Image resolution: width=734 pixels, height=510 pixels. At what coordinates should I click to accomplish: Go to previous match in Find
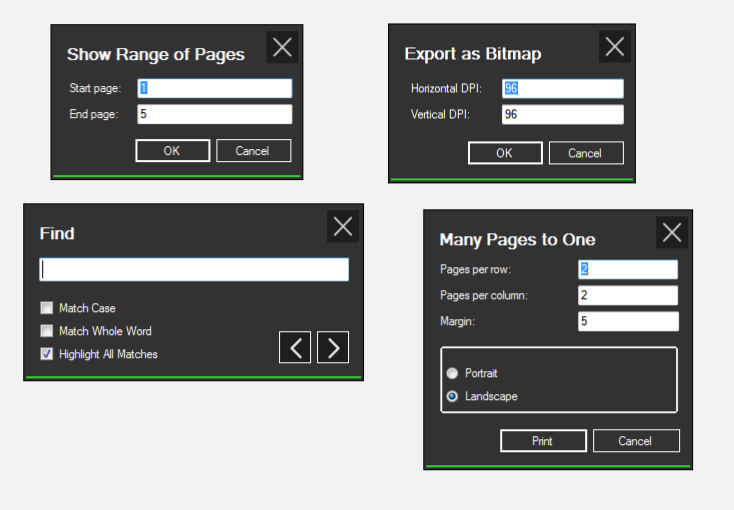pos(295,347)
